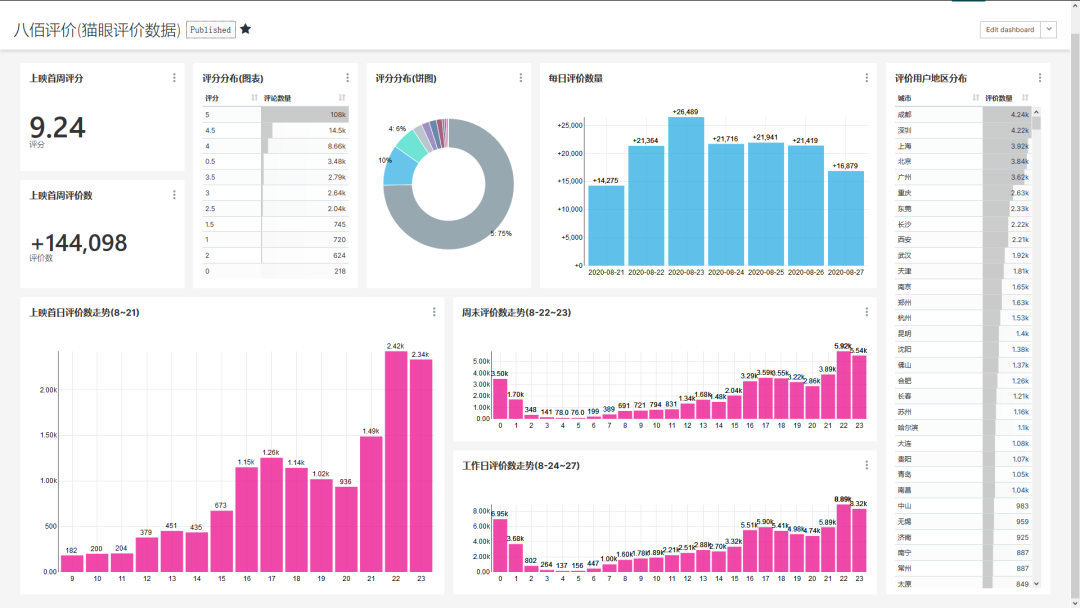Click the dashboard title 八佰评价(猫眼评价数据)
1080x608 pixels.
[x=97, y=30]
